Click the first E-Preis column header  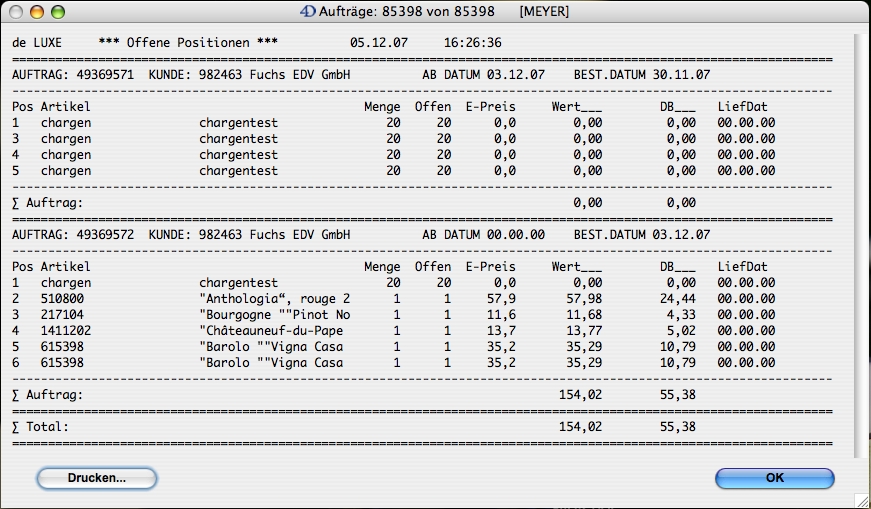[490, 107]
